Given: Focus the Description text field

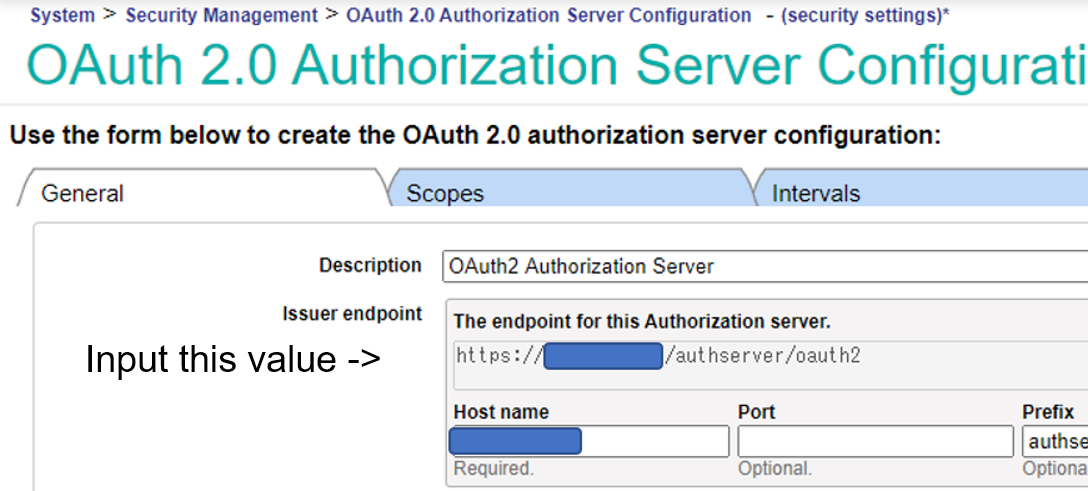Looking at the screenshot, I should [x=765, y=266].
